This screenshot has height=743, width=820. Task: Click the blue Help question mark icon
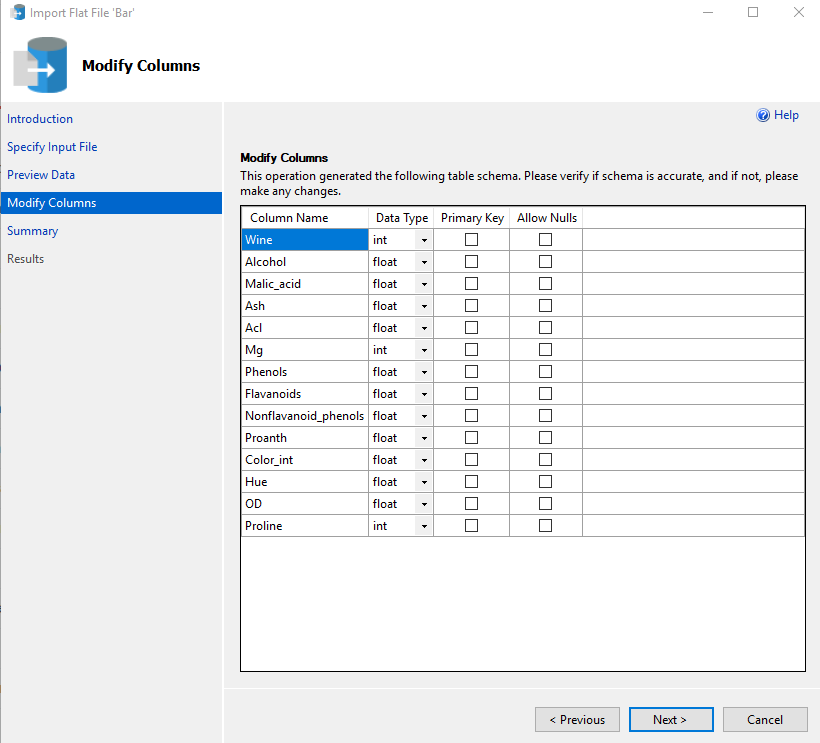click(763, 115)
